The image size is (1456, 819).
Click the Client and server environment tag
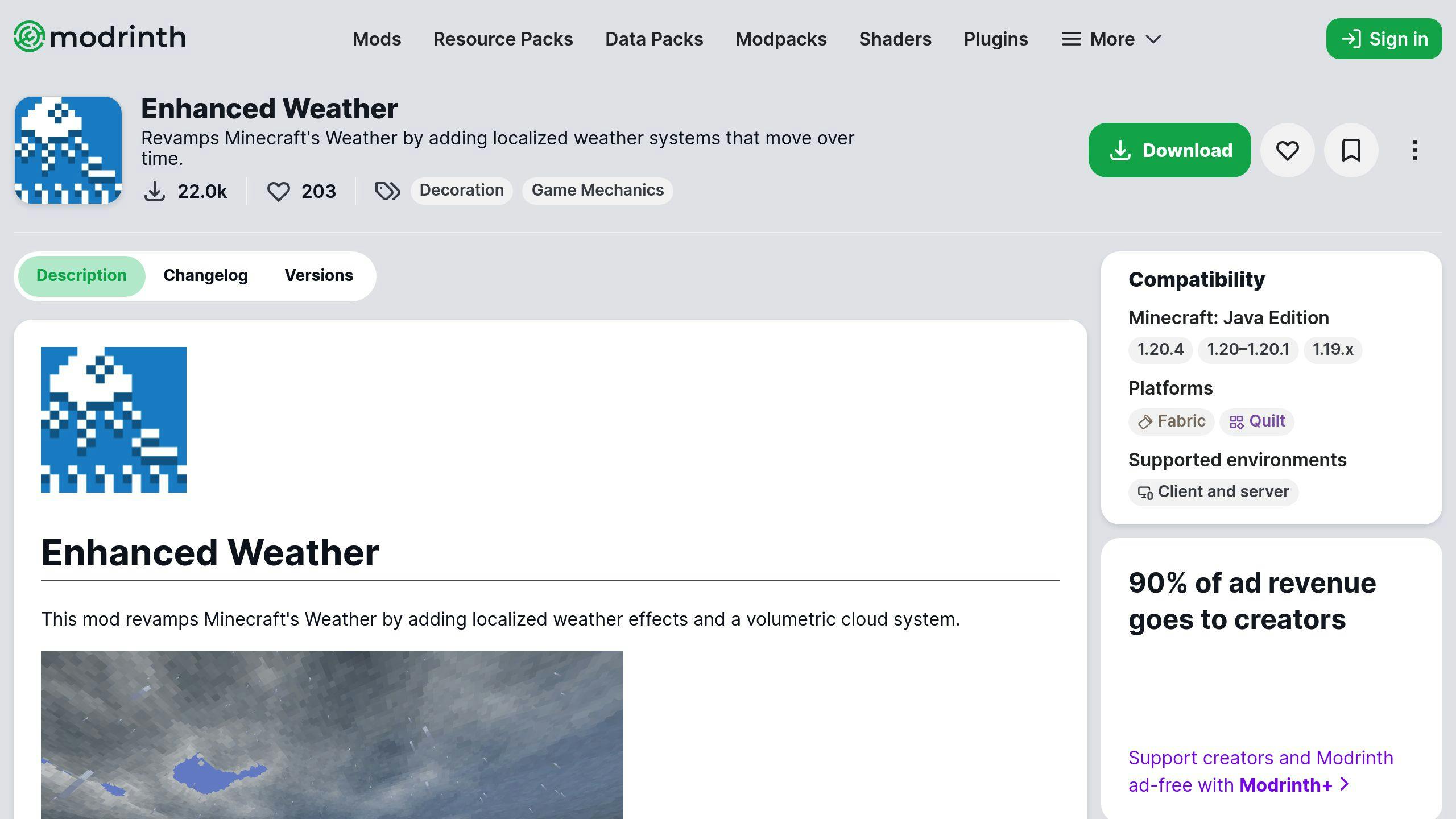click(1214, 492)
